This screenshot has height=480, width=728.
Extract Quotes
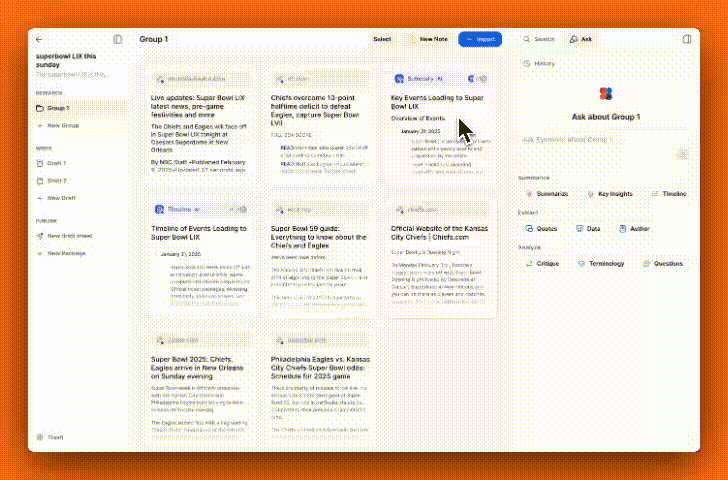tap(541, 229)
